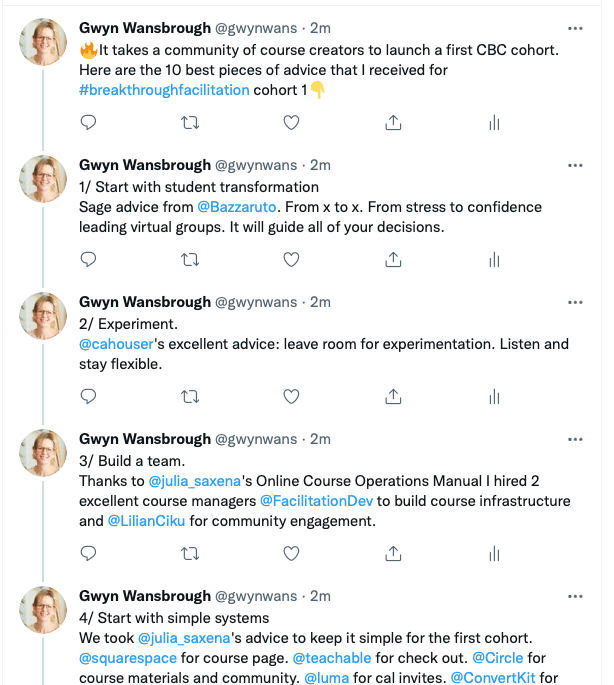Reply to the first CBC cohort tweet

(x=88, y=122)
